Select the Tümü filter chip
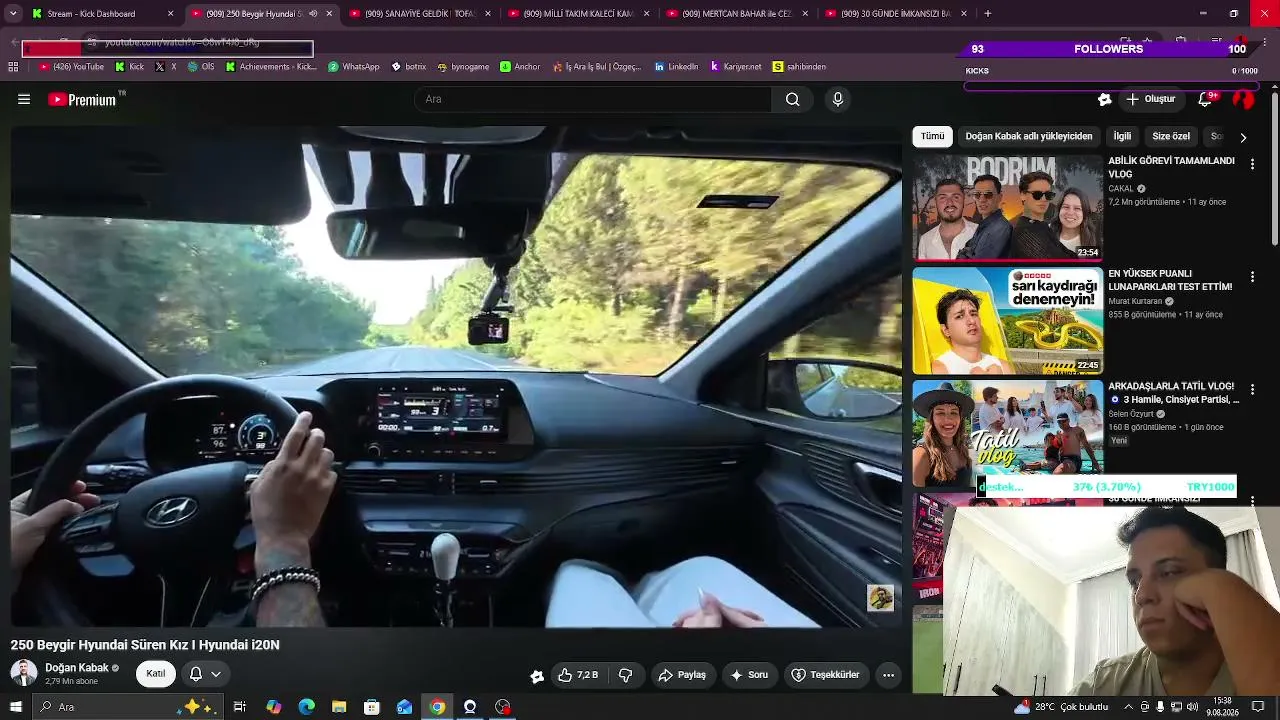Image resolution: width=1280 pixels, height=720 pixels. [x=932, y=136]
